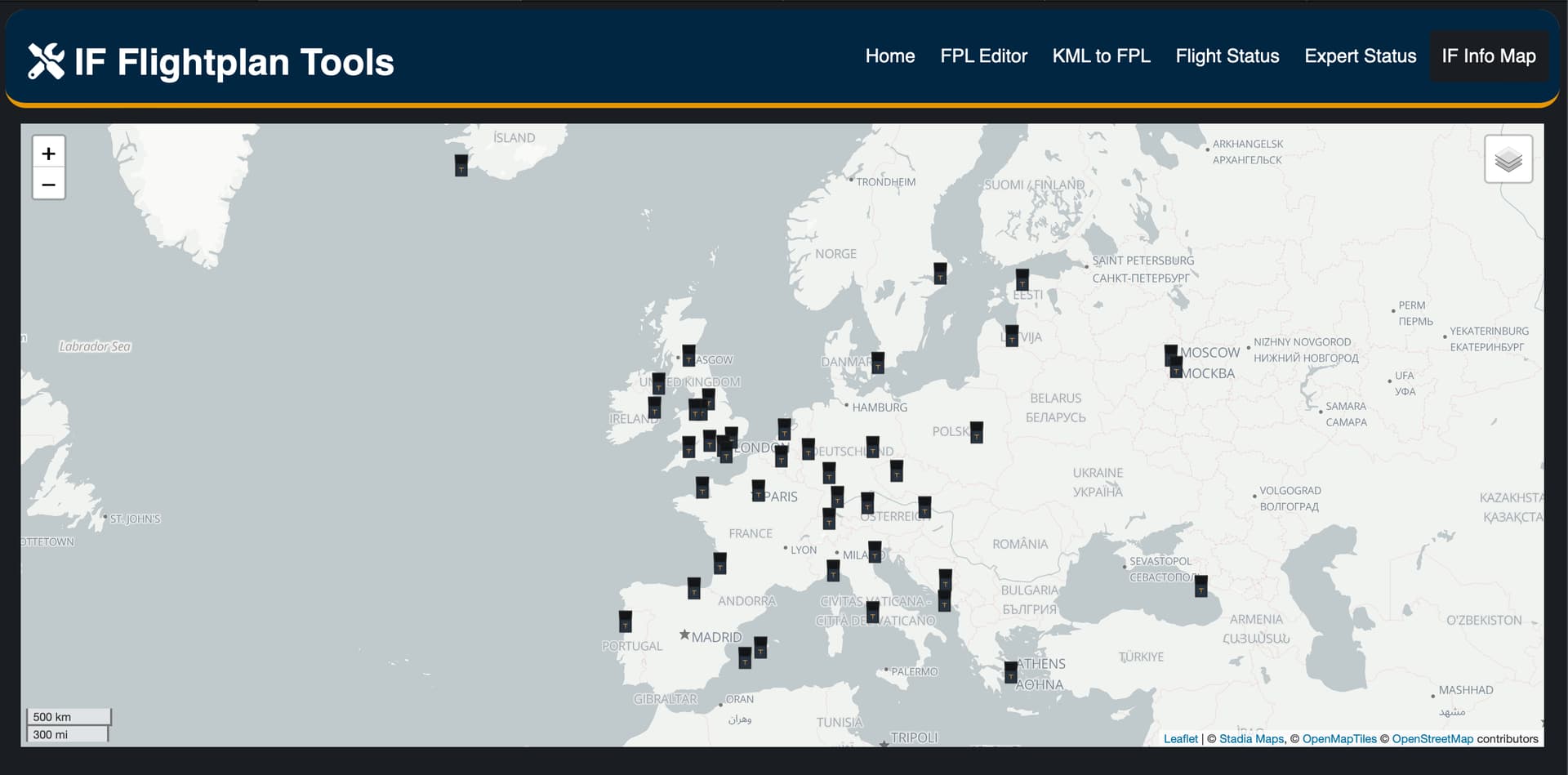Go to the Home page
1568x775 pixels.
890,56
